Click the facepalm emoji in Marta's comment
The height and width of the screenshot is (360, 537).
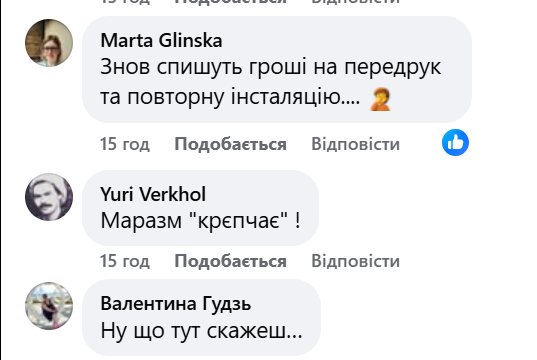click(x=380, y=99)
